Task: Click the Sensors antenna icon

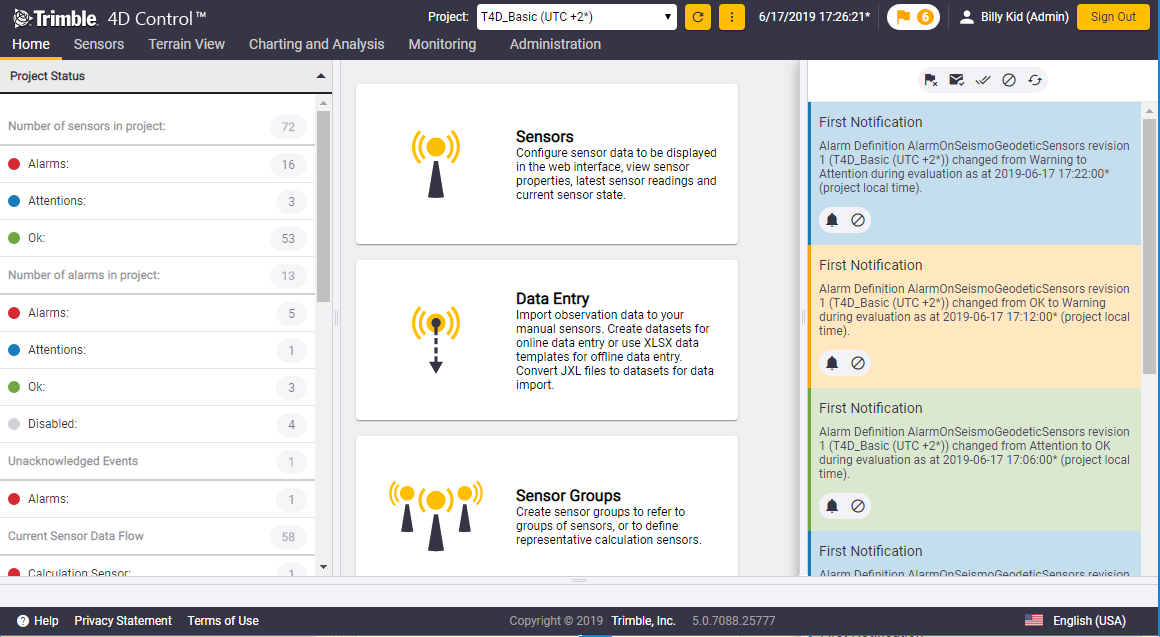Action: point(436,164)
